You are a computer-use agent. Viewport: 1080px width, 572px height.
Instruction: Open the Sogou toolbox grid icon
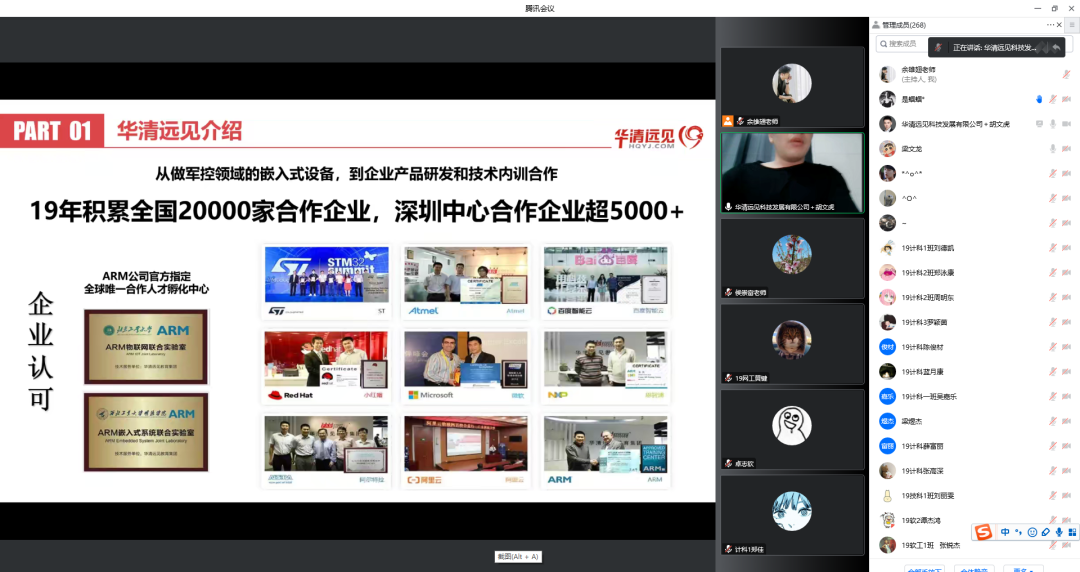(x=1072, y=532)
